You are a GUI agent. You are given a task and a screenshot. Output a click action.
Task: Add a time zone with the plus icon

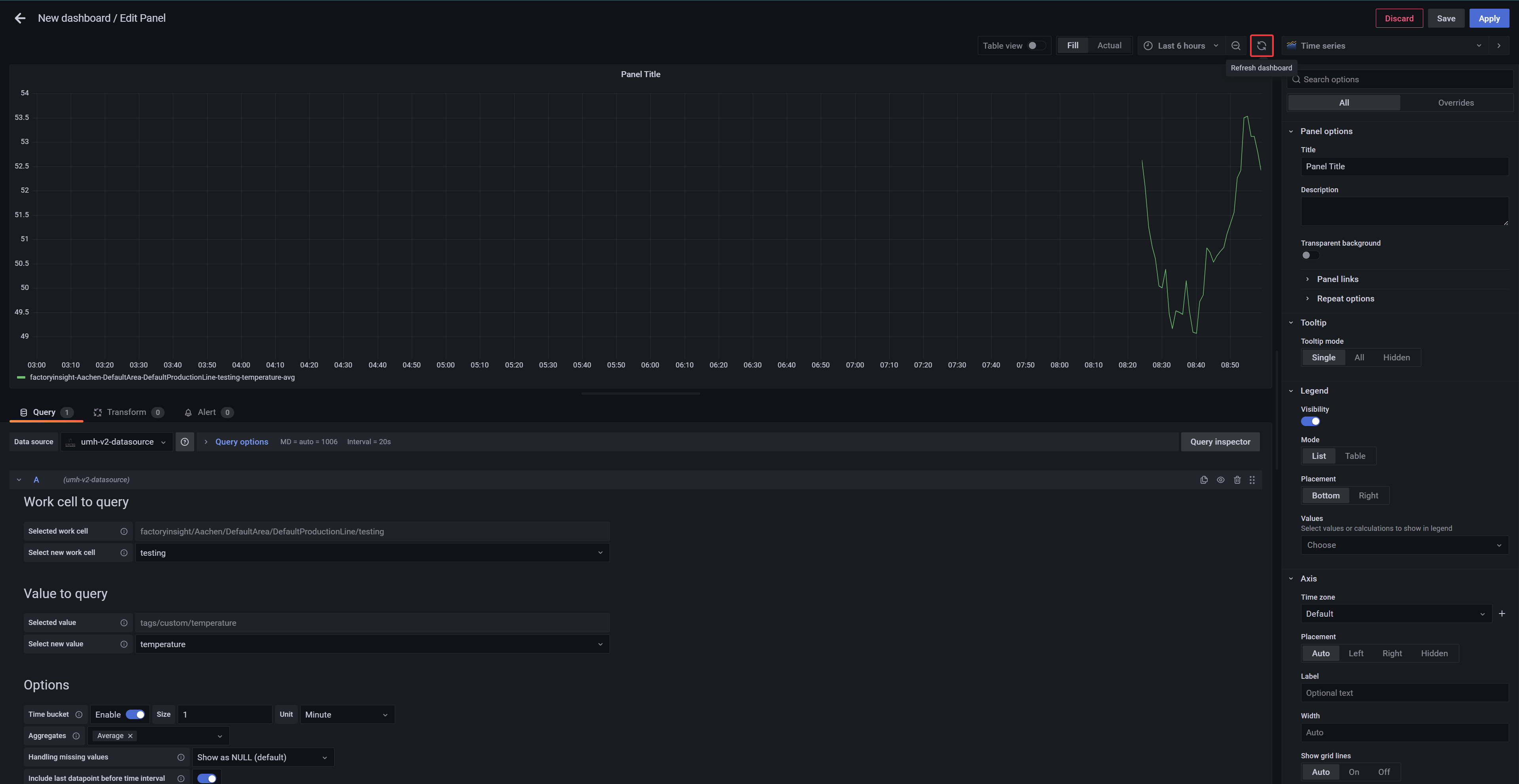point(1502,614)
